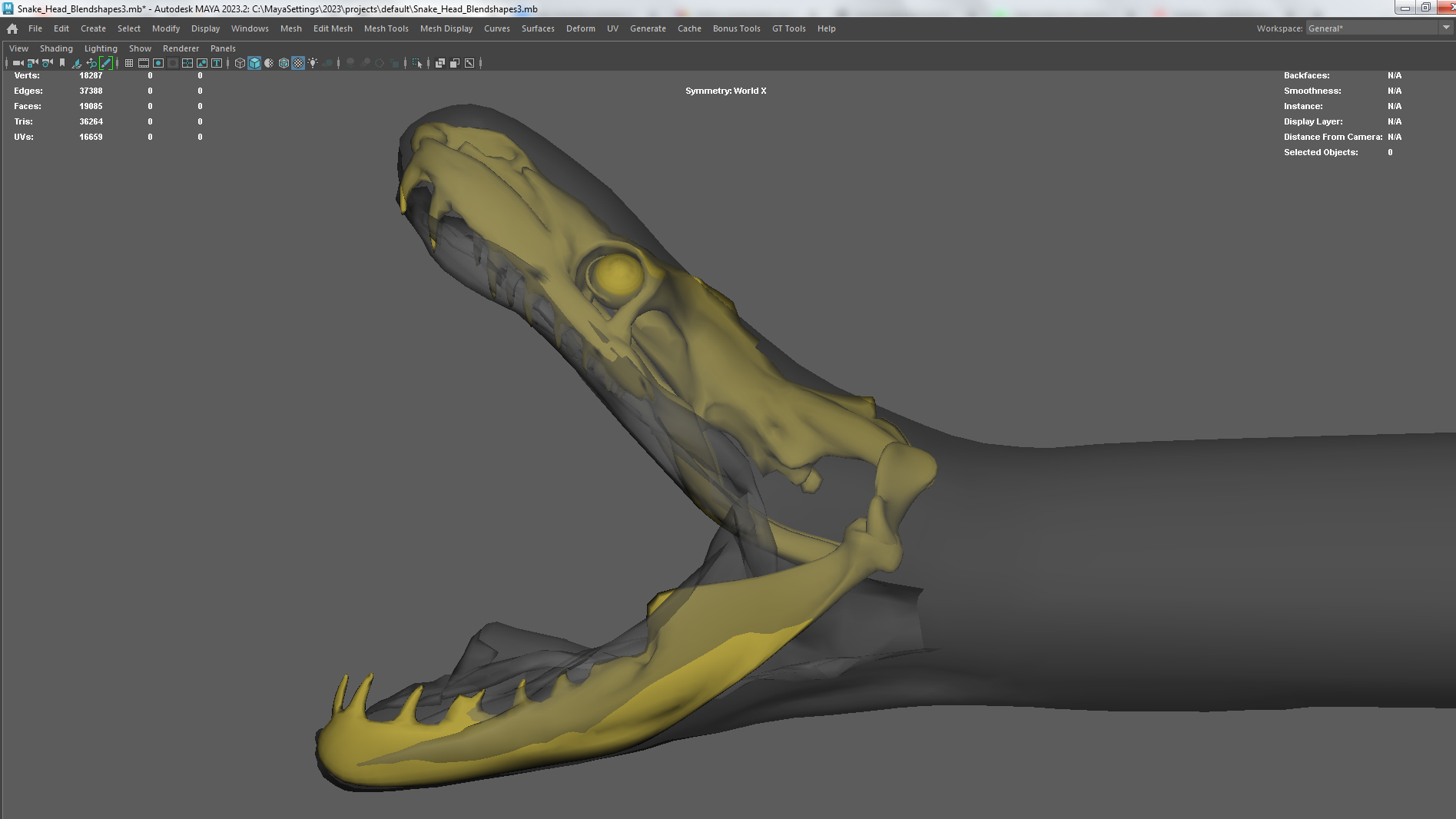Click the X-Ray Joints icon
1456x819 pixels.
(469, 63)
